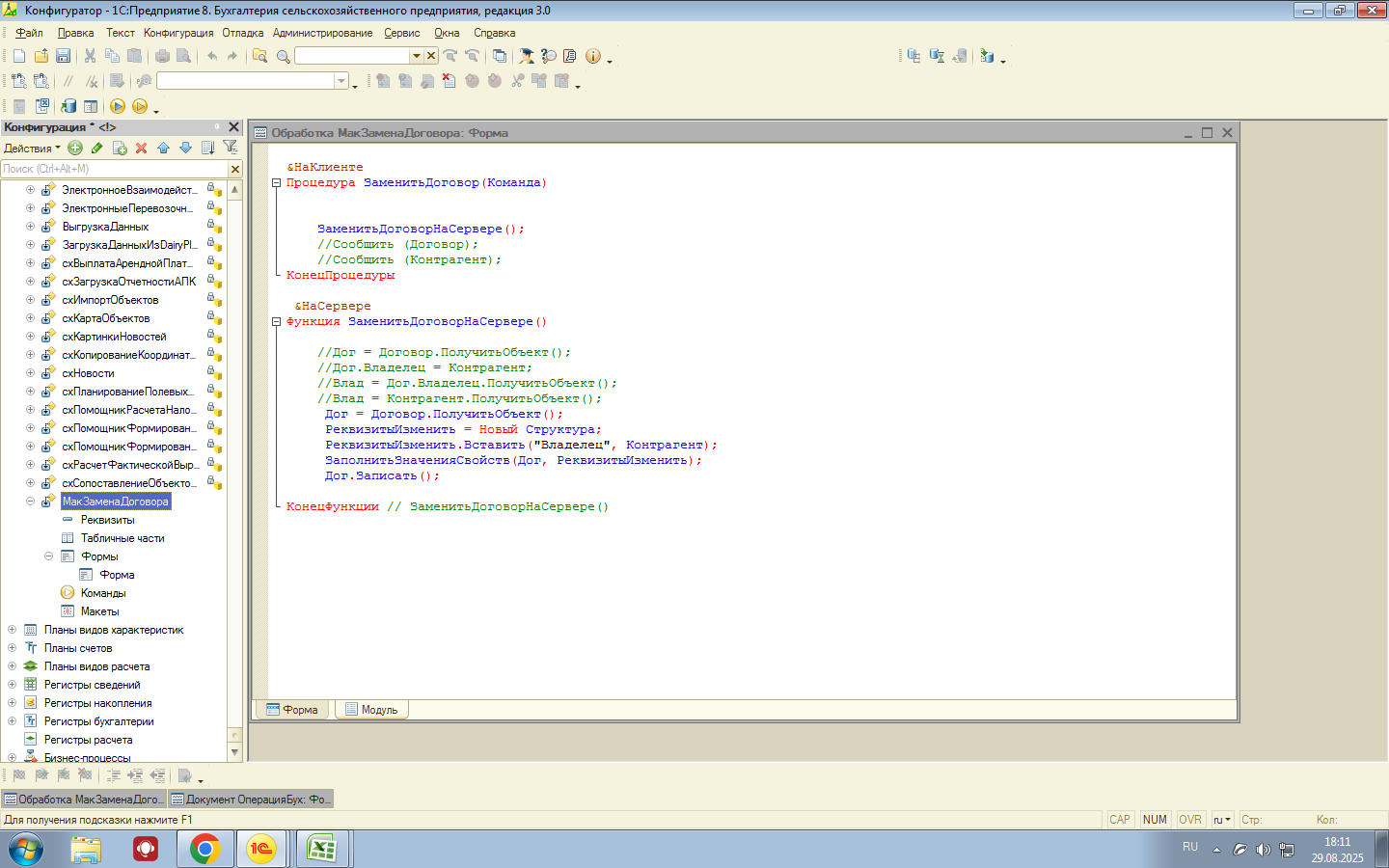This screenshot has height=868, width=1389.
Task: Start debugging with the first yellow play icon
Action: pyautogui.click(x=118, y=106)
